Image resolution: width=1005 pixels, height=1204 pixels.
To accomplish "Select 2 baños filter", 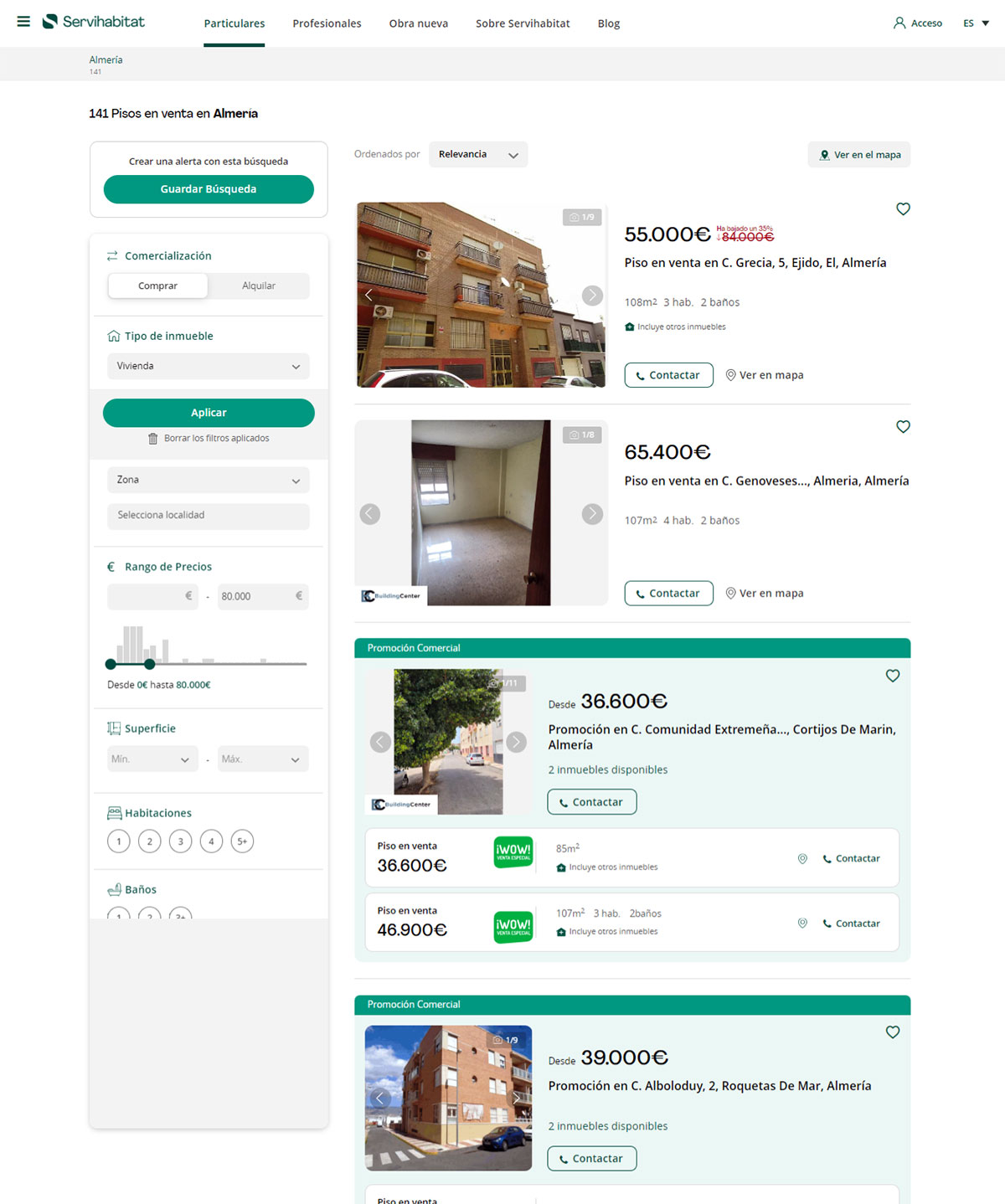I will click(150, 917).
